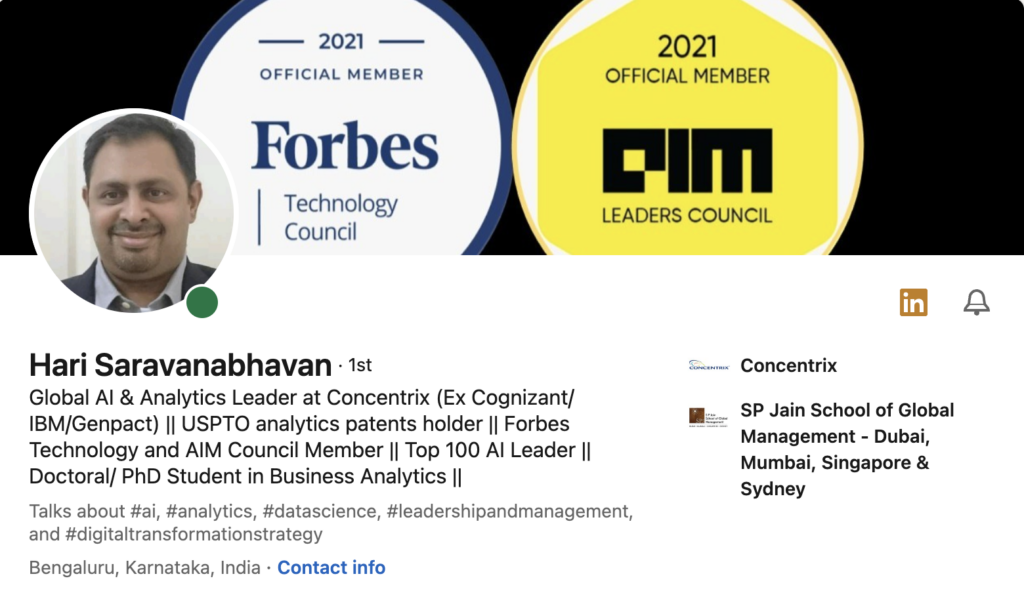
Task: Click the green online status dot
Action: [202, 302]
